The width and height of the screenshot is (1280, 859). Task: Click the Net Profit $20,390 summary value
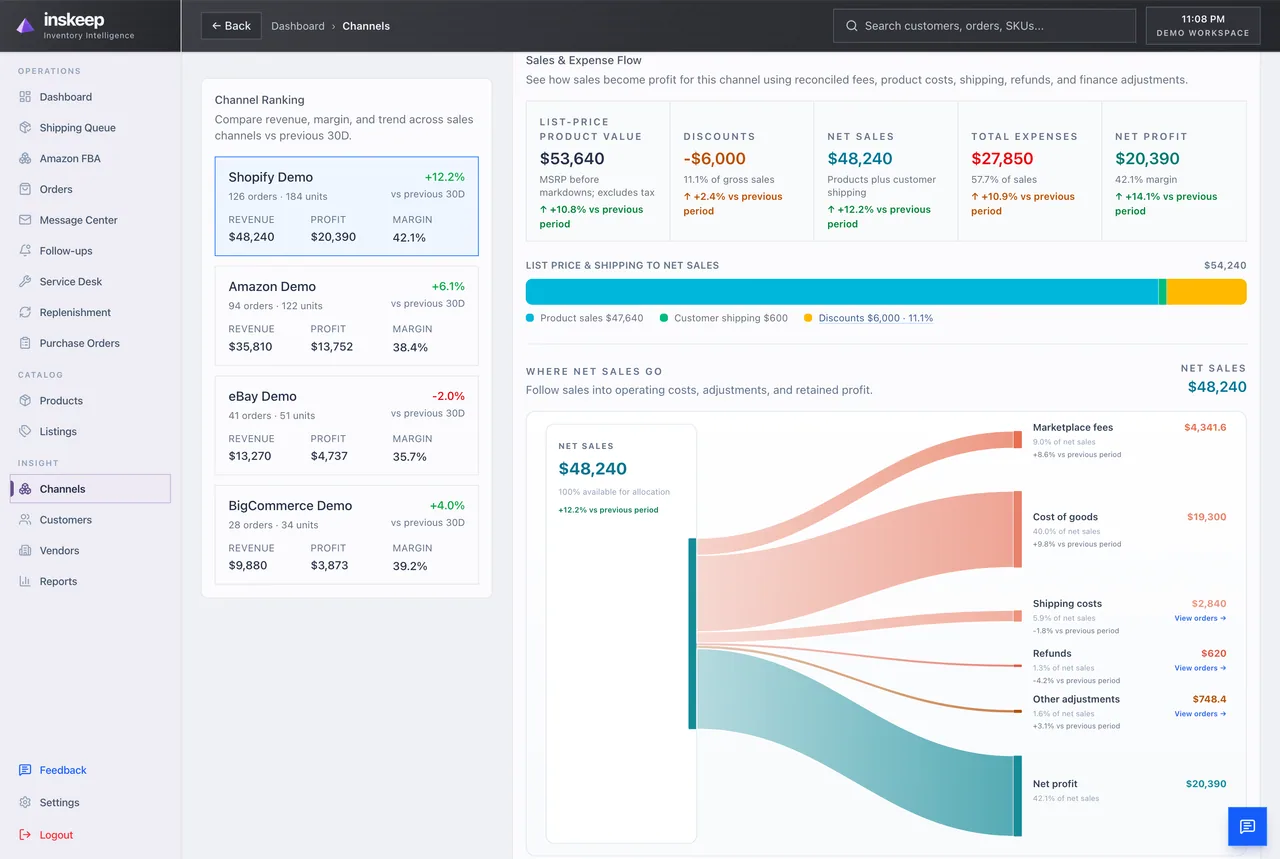[x=1147, y=159]
